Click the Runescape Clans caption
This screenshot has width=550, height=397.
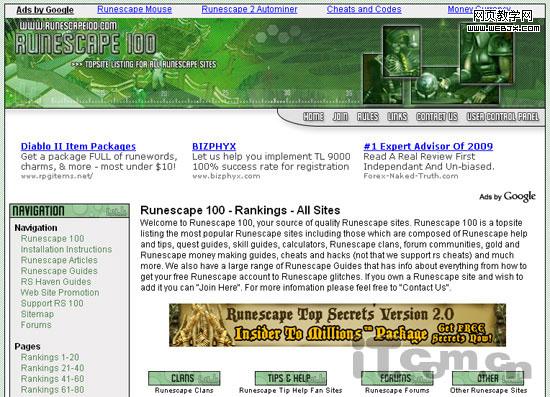(x=184, y=390)
